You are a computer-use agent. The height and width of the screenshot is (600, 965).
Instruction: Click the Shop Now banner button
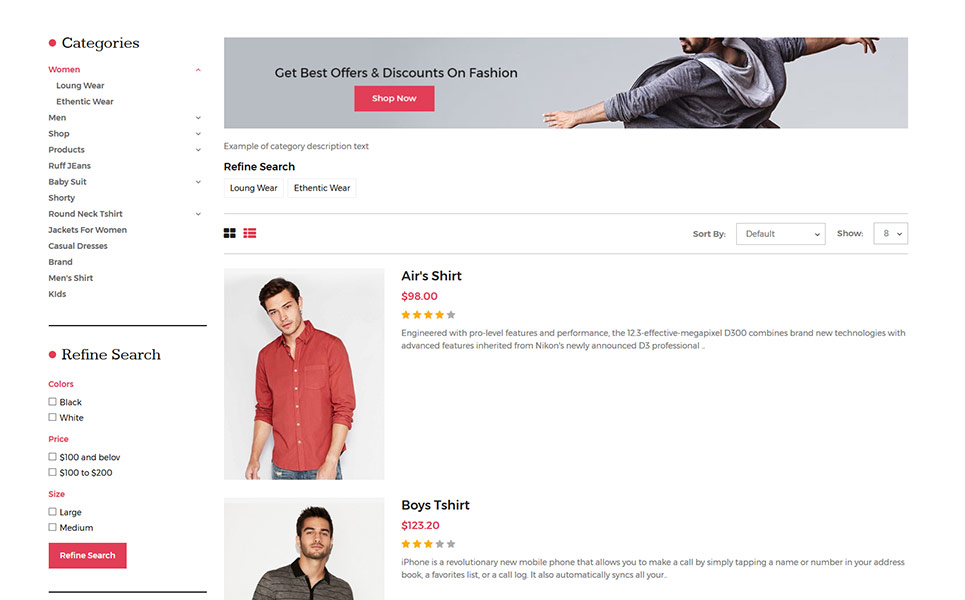point(394,98)
